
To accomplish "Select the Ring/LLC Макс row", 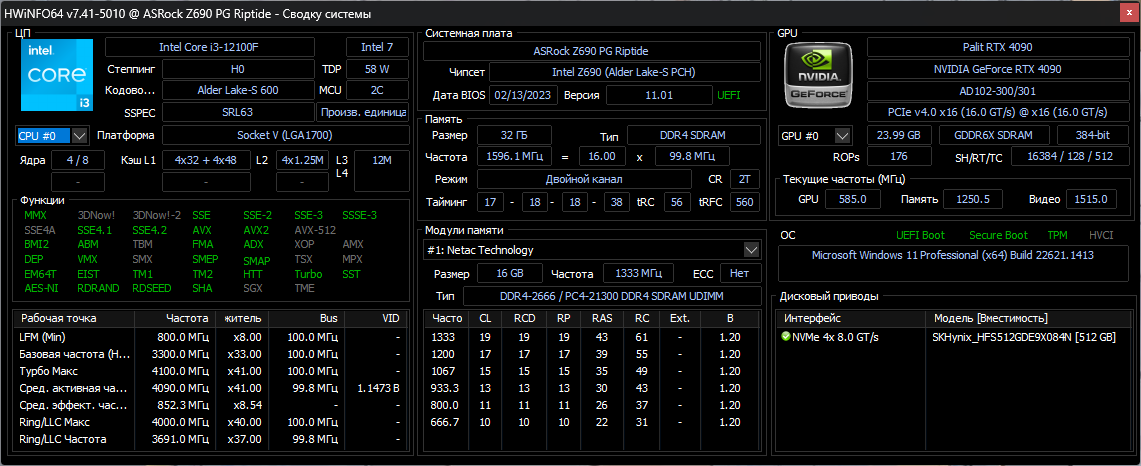I will tap(211, 422).
